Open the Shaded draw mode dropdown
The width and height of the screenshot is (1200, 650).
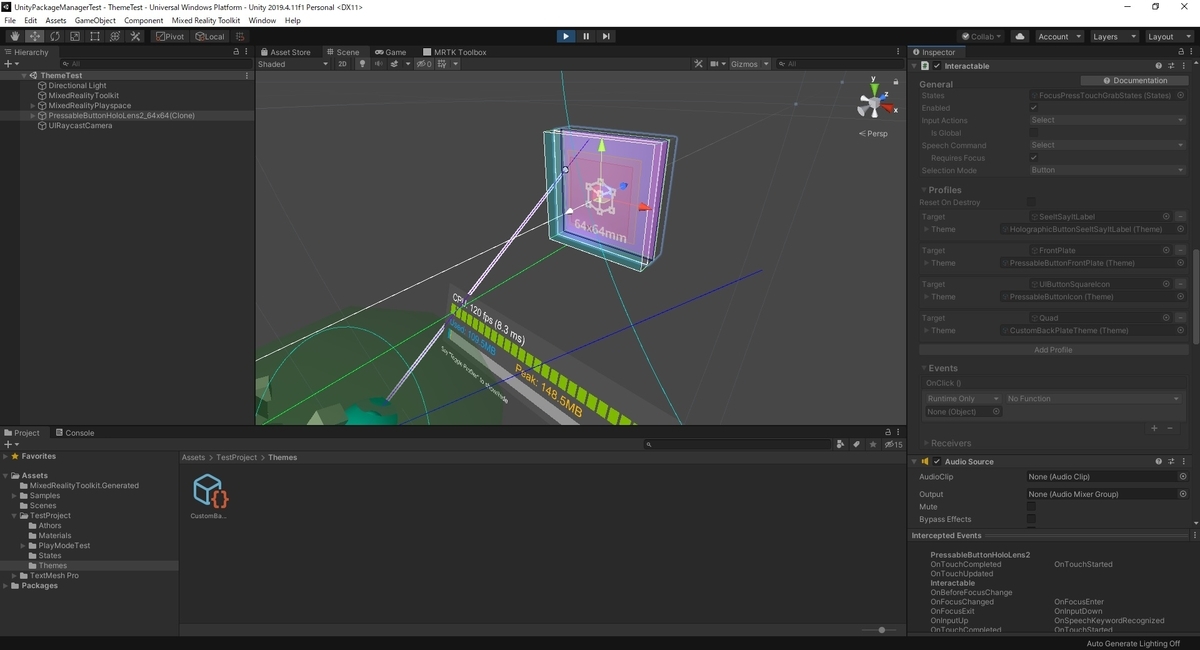[x=293, y=64]
